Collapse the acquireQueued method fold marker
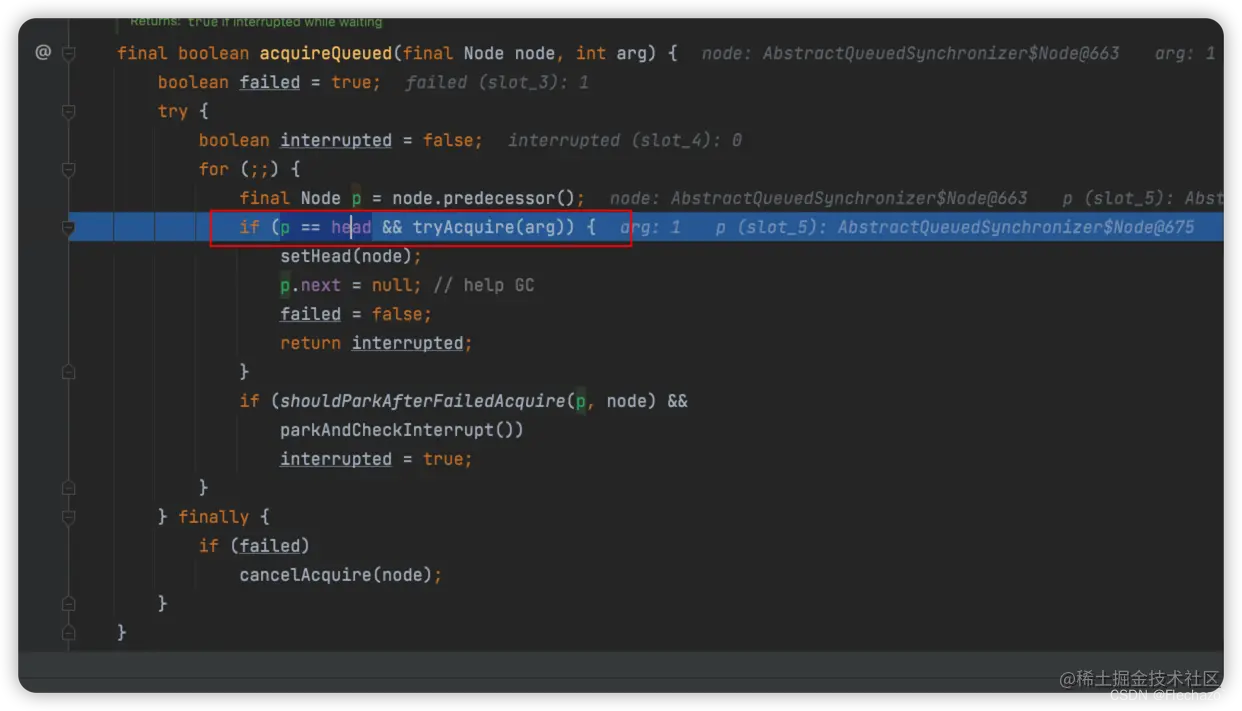1242x711 pixels. (x=69, y=53)
